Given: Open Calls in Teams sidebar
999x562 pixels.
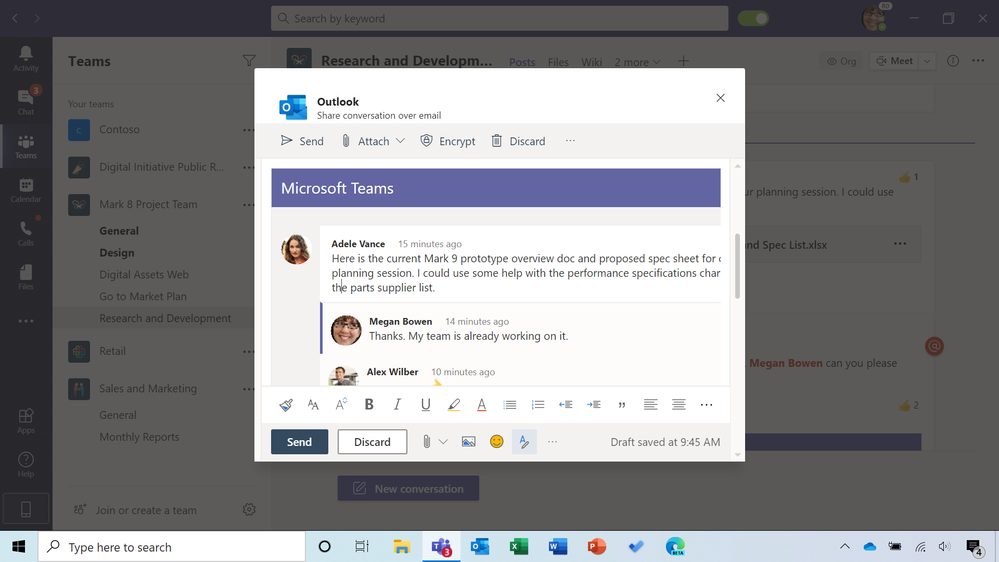Looking at the screenshot, I should (x=26, y=234).
